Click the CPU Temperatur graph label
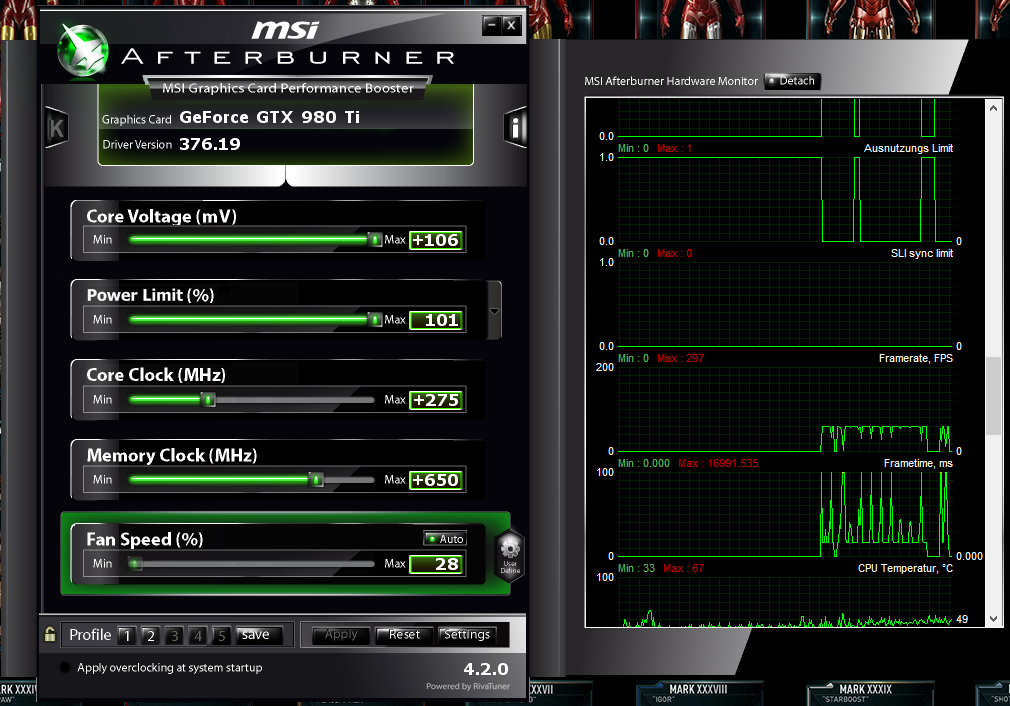1010x706 pixels. click(905, 568)
